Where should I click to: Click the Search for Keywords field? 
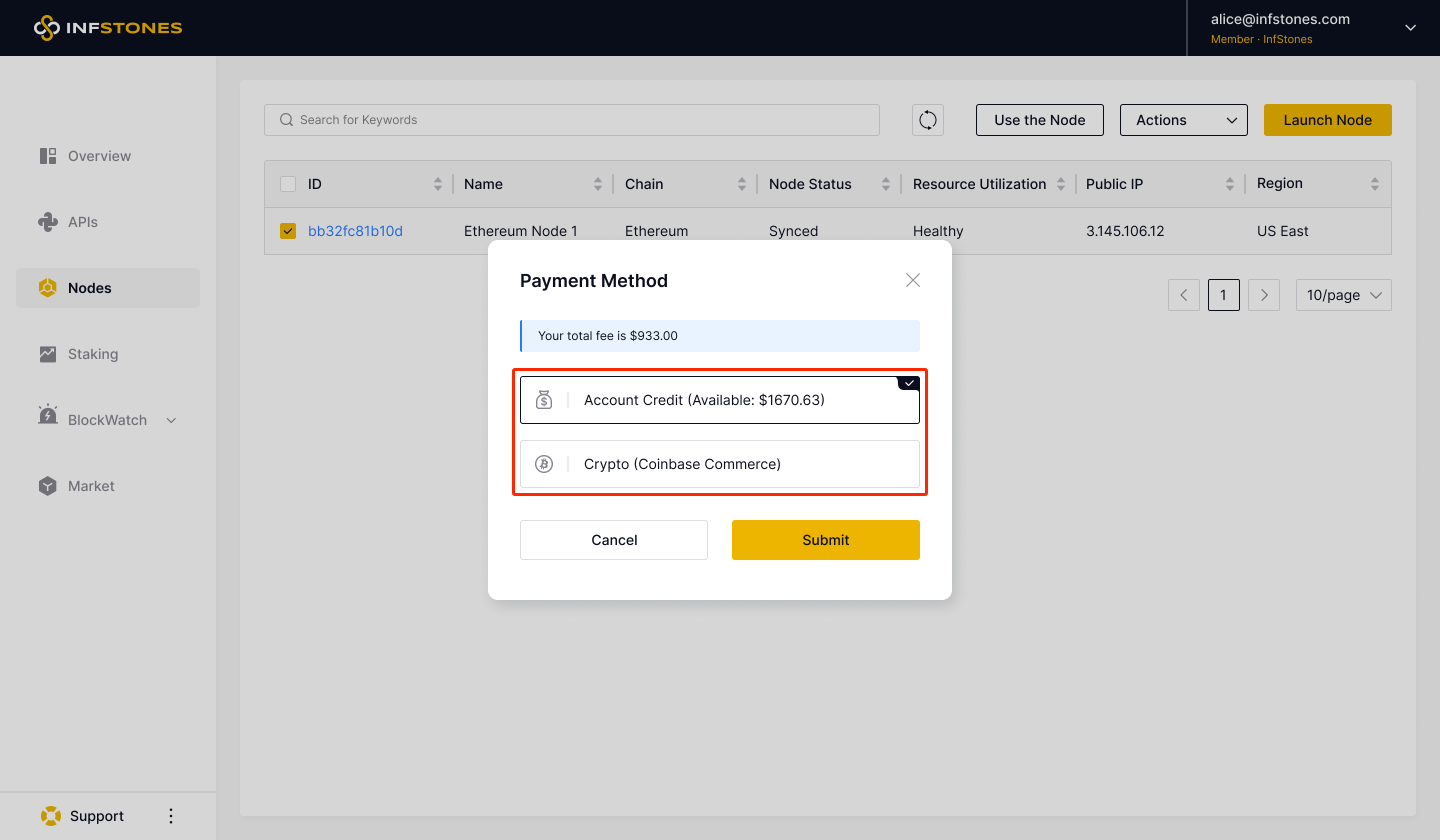571,120
